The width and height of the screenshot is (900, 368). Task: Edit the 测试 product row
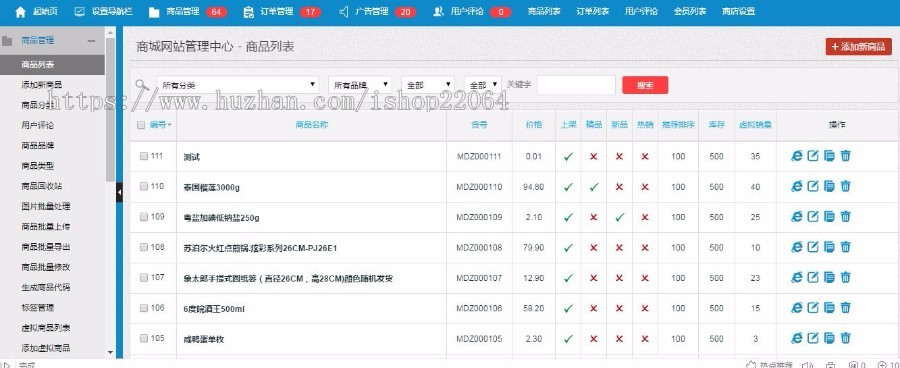pos(813,156)
